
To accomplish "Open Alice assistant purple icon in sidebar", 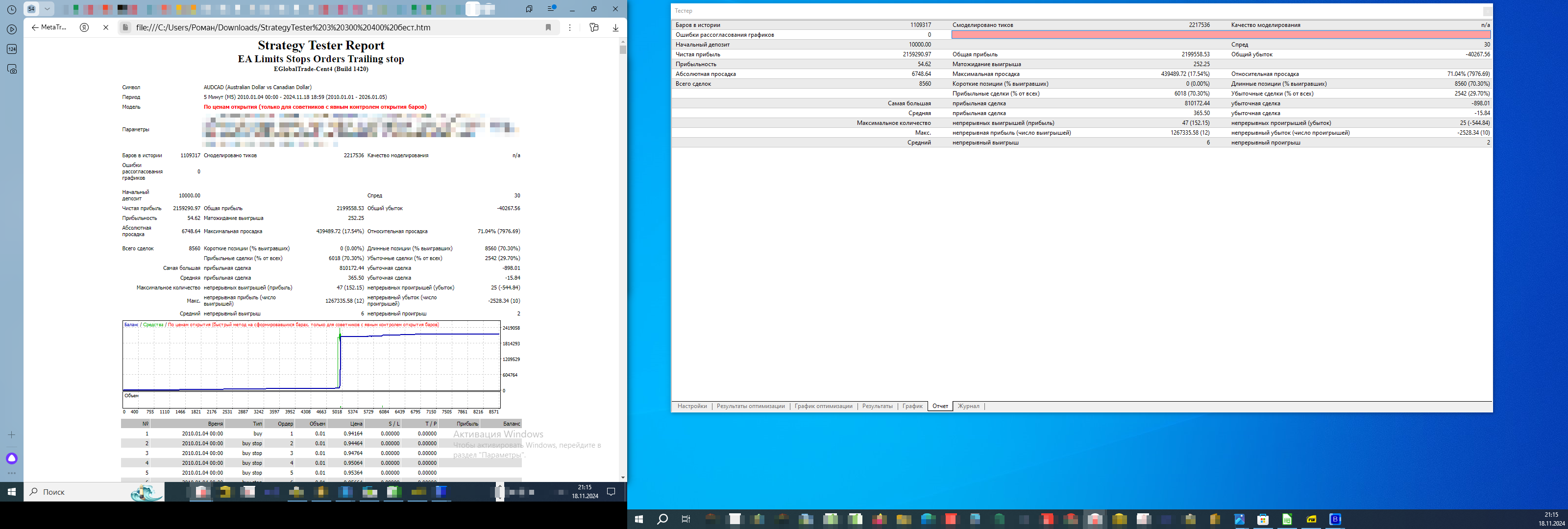I will tap(12, 458).
